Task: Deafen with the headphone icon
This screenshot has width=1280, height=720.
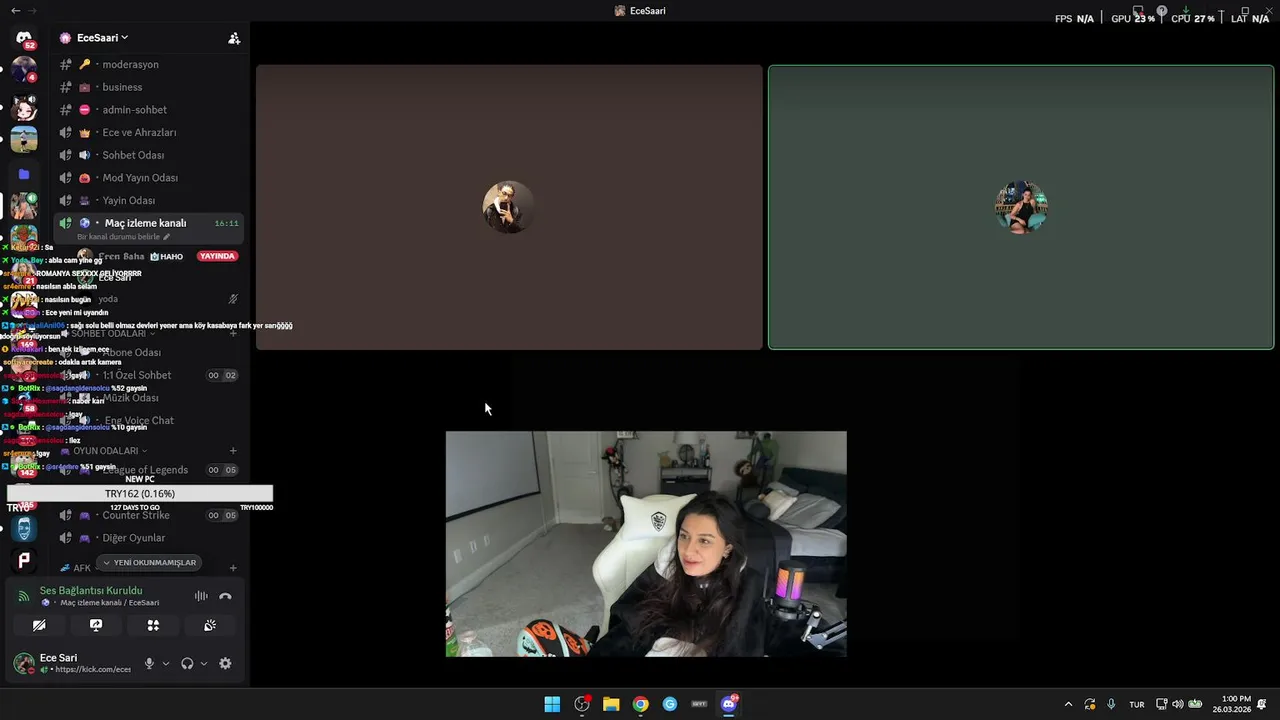Action: click(x=187, y=663)
